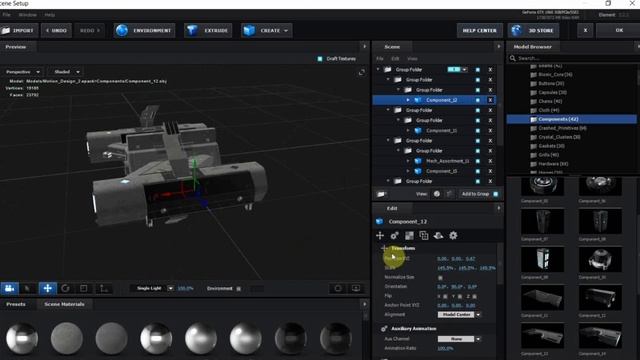Delete top Group Folder with its X icon
Viewport: 640px width, 360px height.
[490, 69]
